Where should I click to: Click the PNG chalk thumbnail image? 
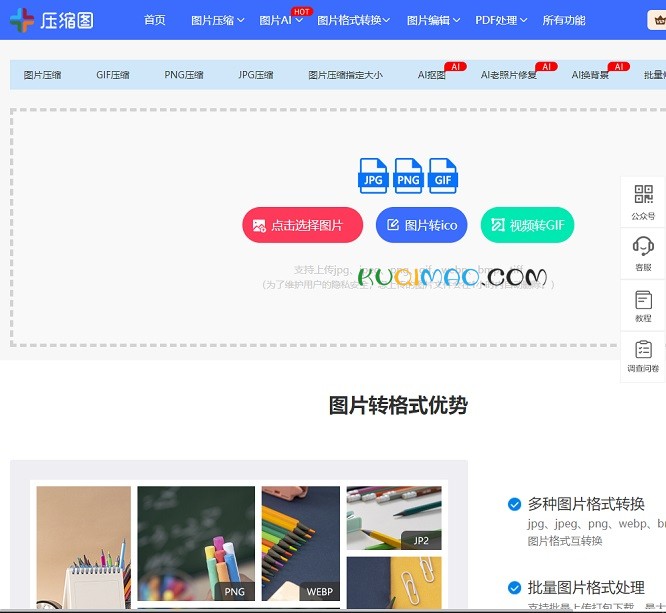(x=196, y=543)
